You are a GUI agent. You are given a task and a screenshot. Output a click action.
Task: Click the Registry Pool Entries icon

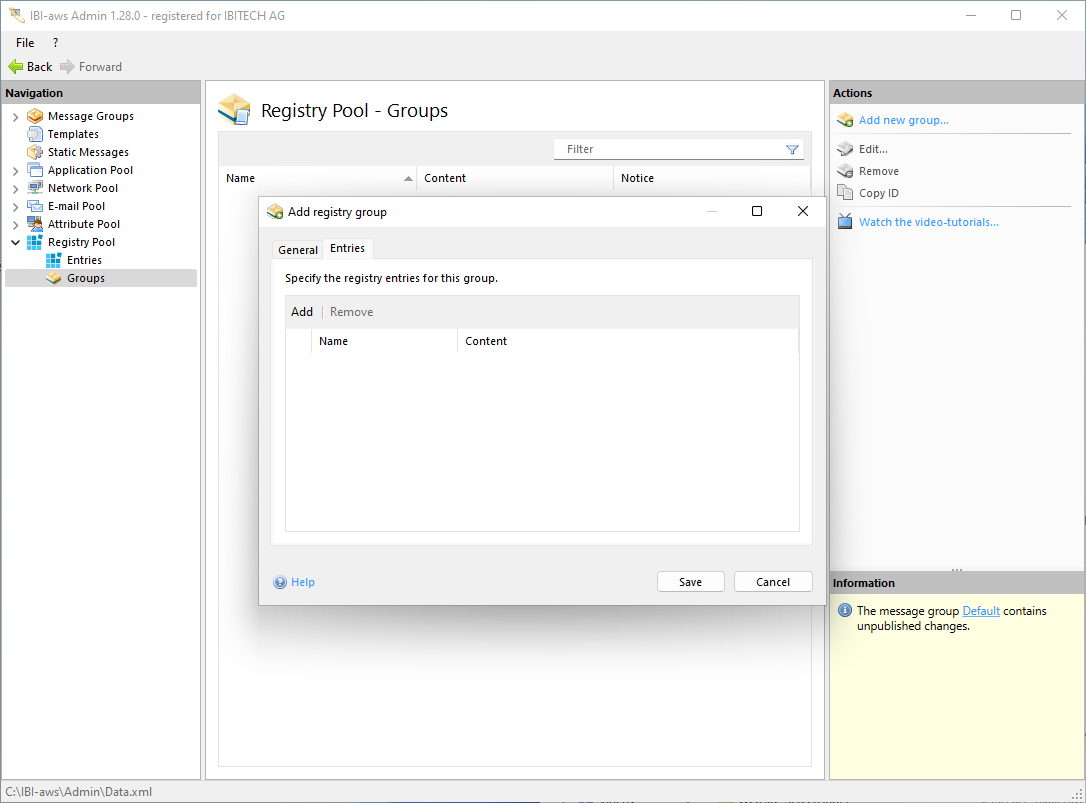coord(54,260)
